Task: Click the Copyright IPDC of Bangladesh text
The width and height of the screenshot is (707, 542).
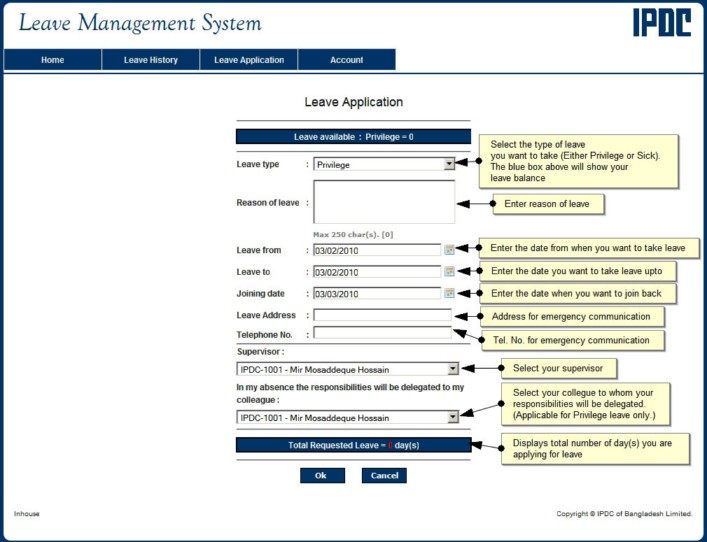Action: (624, 514)
